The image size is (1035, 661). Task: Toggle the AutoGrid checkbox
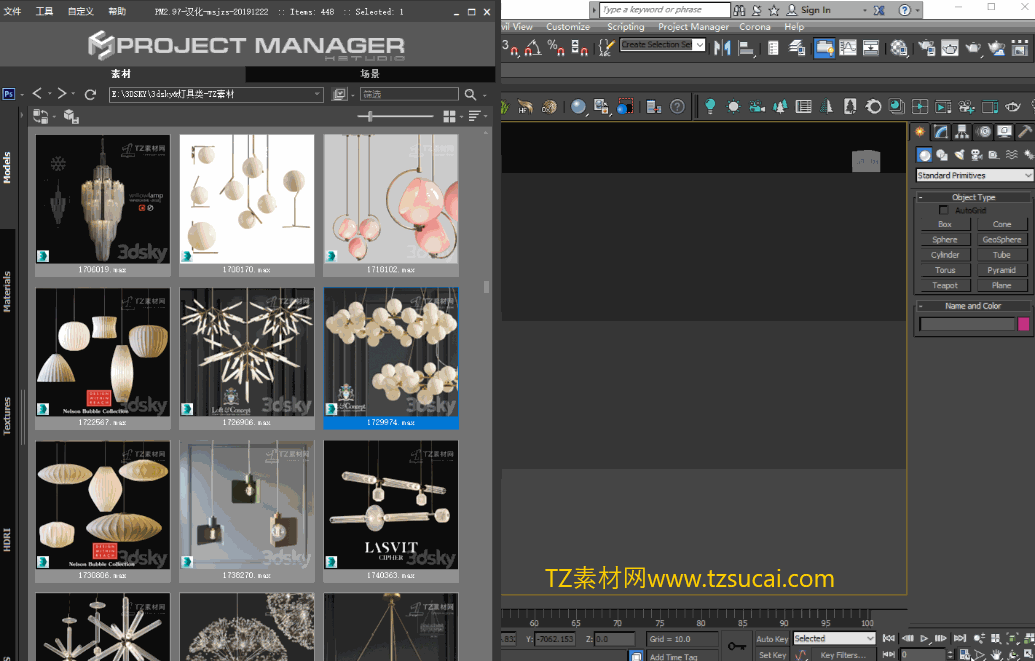click(943, 210)
